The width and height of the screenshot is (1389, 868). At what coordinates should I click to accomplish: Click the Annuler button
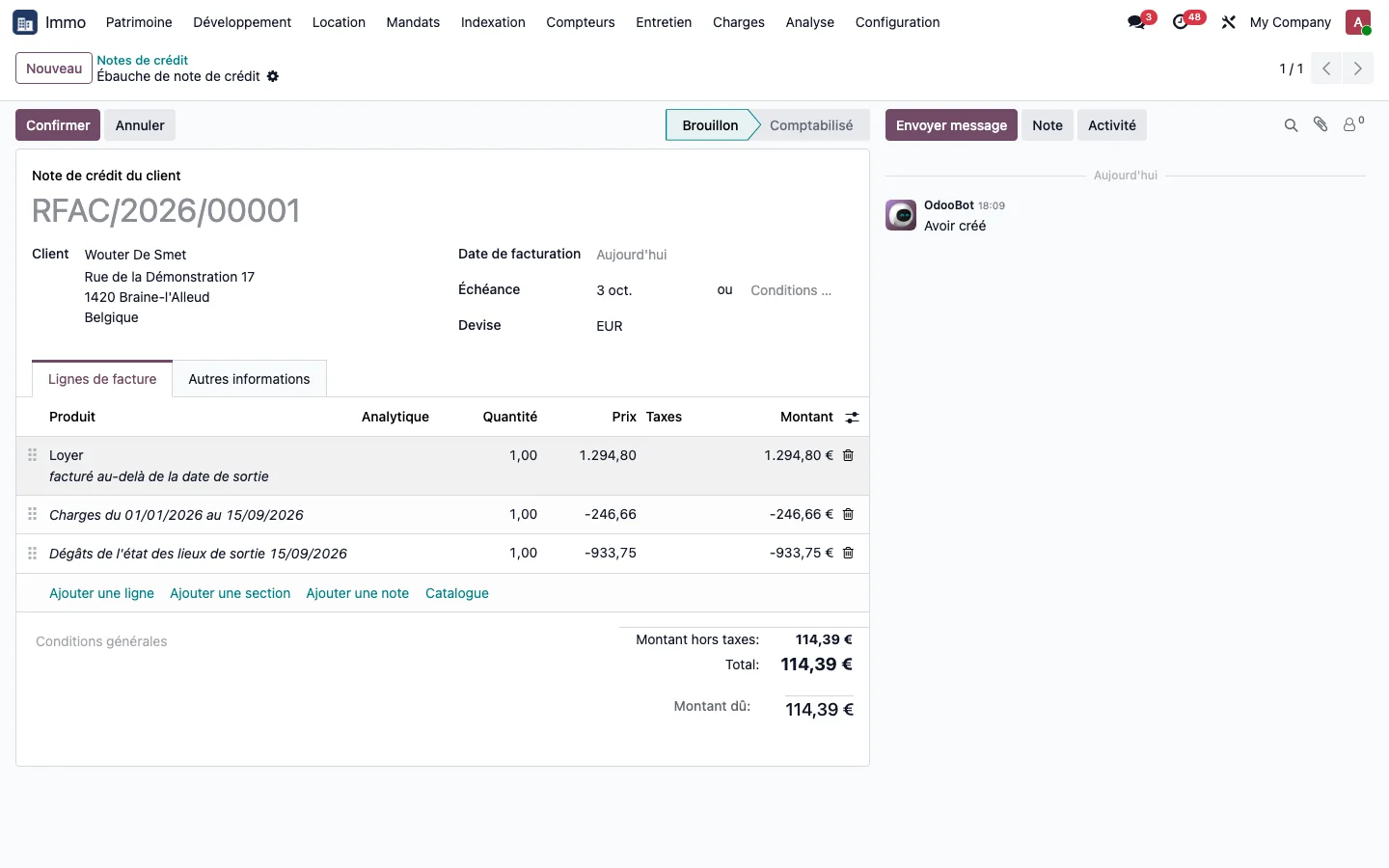click(140, 125)
